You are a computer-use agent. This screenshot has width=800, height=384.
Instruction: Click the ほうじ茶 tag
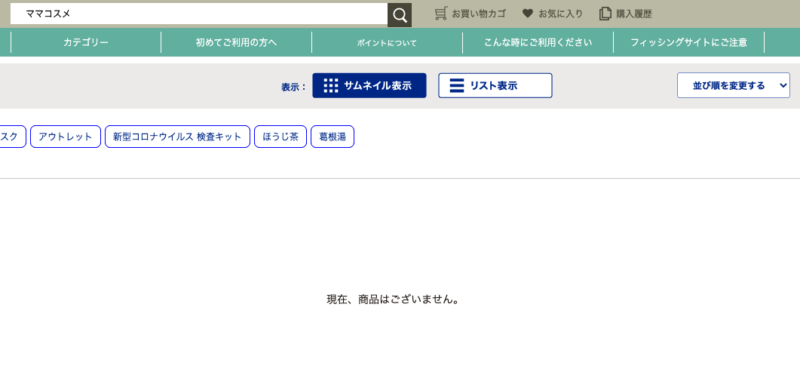click(281, 137)
